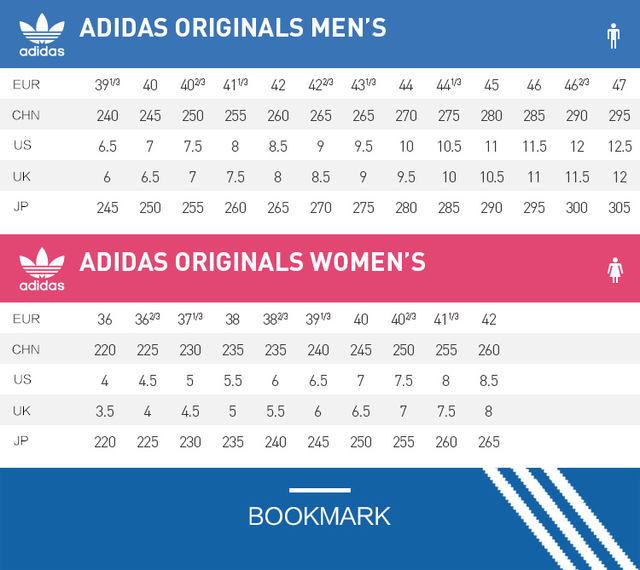Click women's EUR size 38 2/3
The width and height of the screenshot is (640, 570).
[275, 319]
